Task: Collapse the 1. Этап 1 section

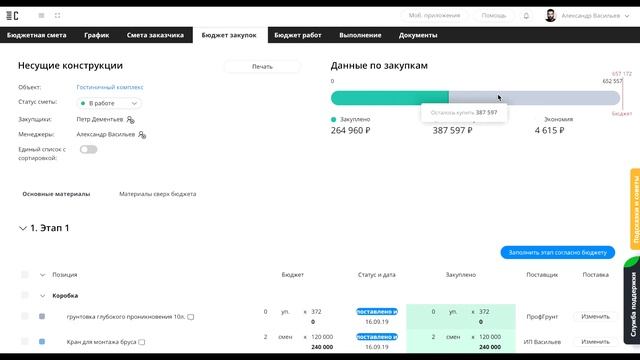Action: pos(23,228)
